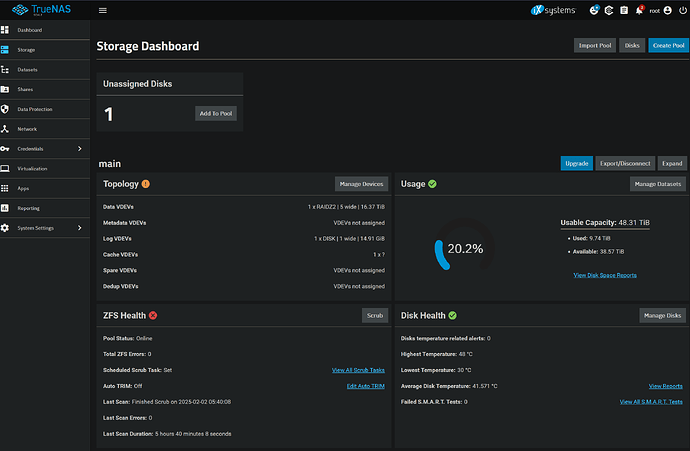Viewport: 690px width, 451px height.
Task: Click the System Settings gear icon
Action: tap(5, 228)
